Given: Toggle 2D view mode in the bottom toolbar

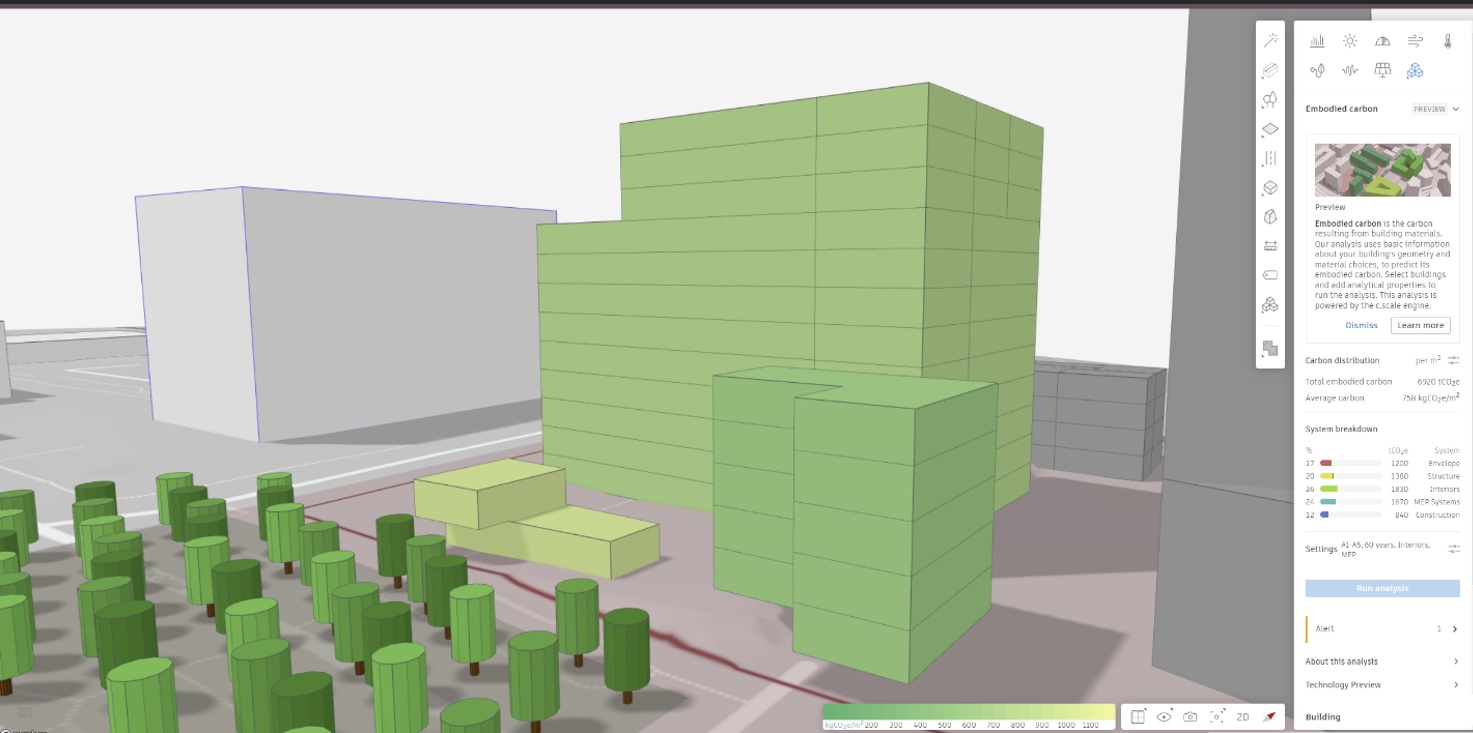Looking at the screenshot, I should [x=1243, y=716].
